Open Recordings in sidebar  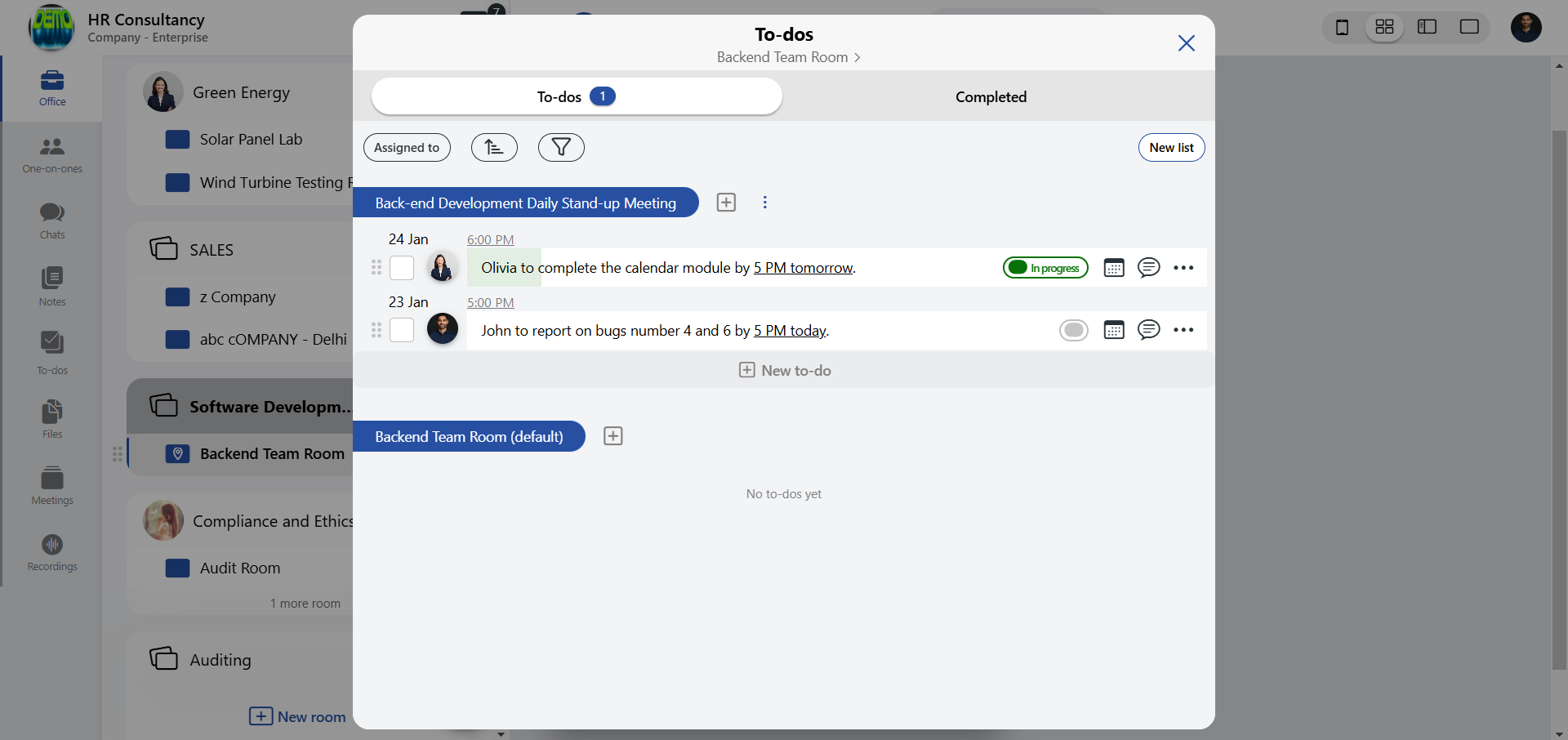coord(52,552)
